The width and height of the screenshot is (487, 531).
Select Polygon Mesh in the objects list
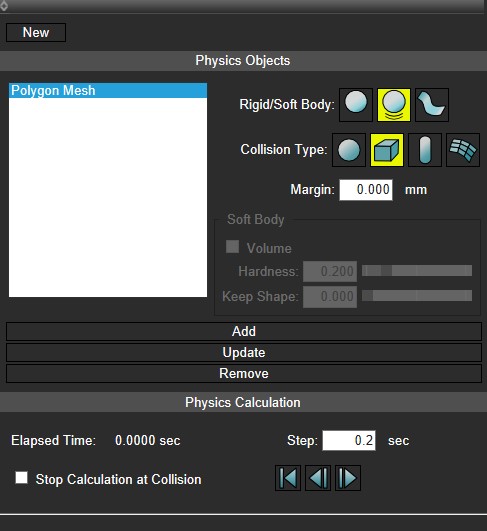108,91
